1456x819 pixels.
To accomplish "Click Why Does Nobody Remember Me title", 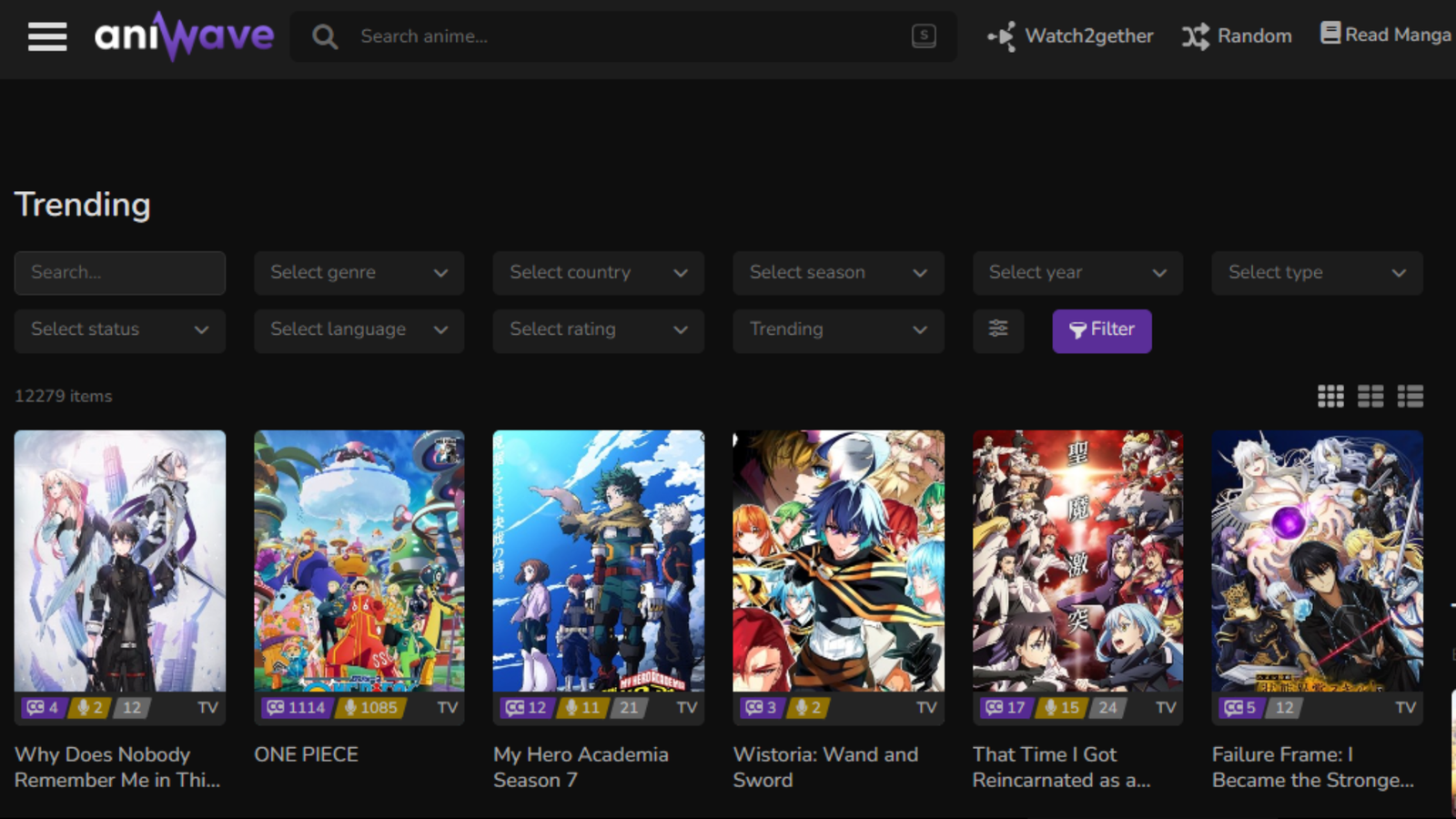I will point(117,767).
